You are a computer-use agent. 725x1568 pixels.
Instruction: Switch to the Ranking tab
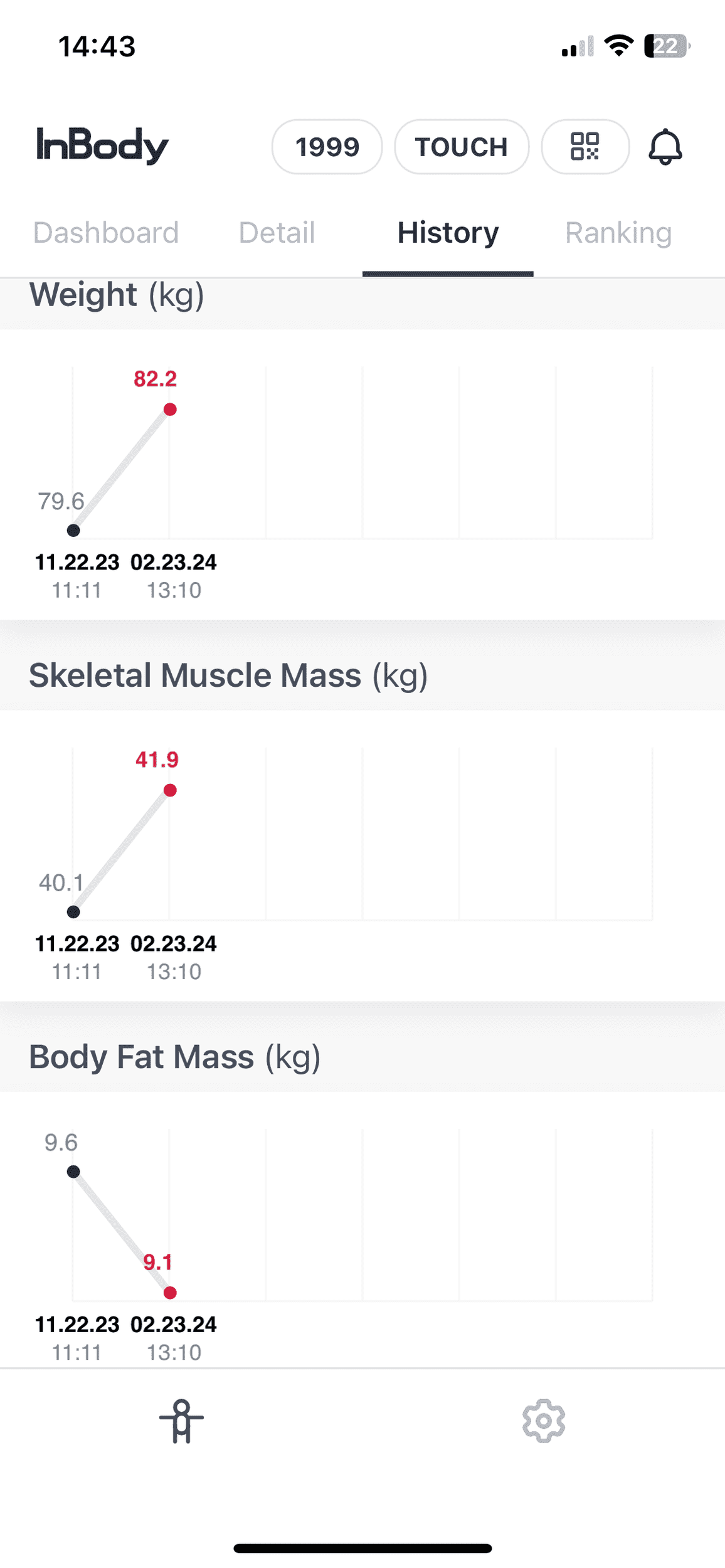click(618, 233)
